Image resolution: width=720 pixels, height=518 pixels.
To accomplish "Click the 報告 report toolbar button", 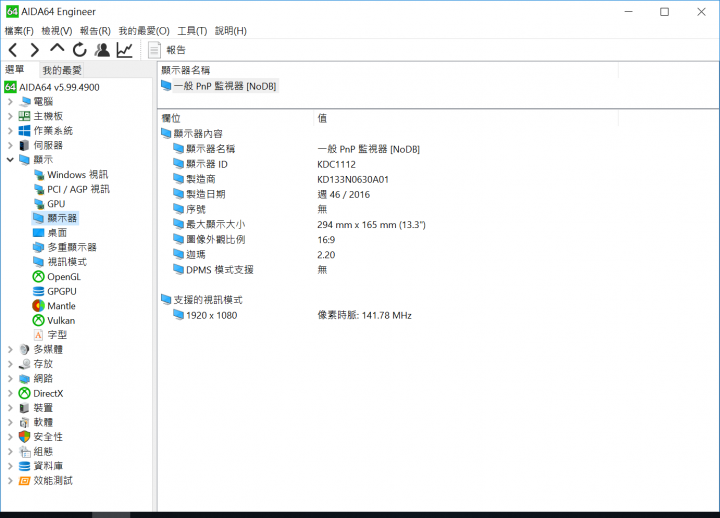I will tap(167, 50).
